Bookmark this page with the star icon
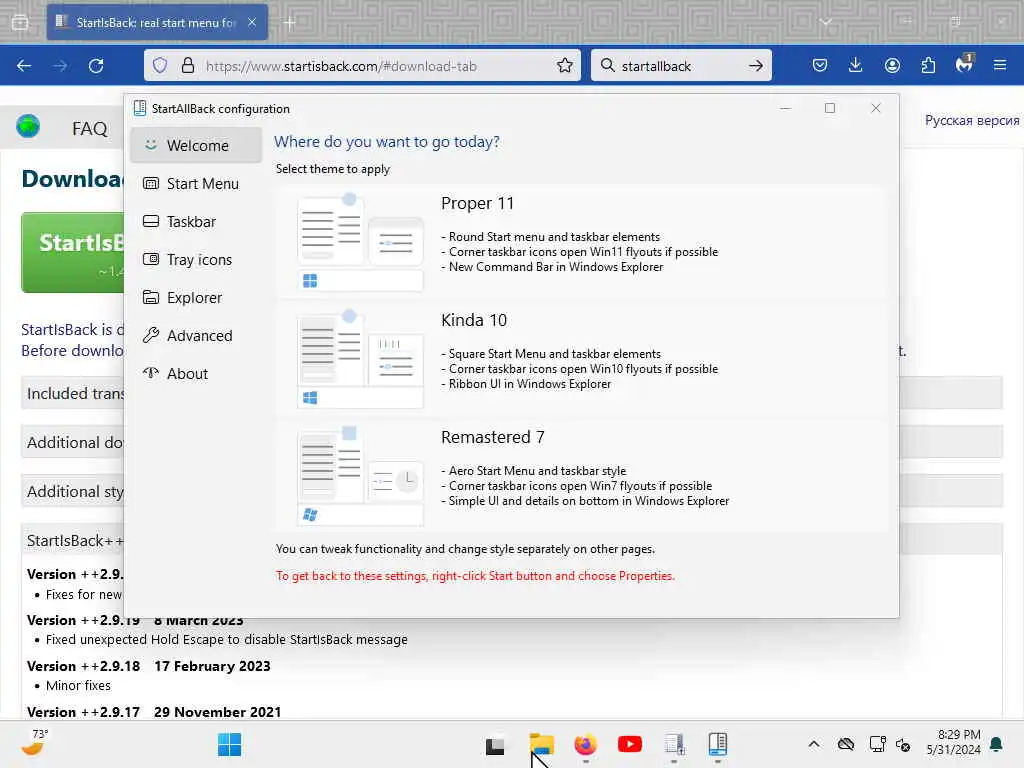The width and height of the screenshot is (1024, 768). tap(565, 65)
